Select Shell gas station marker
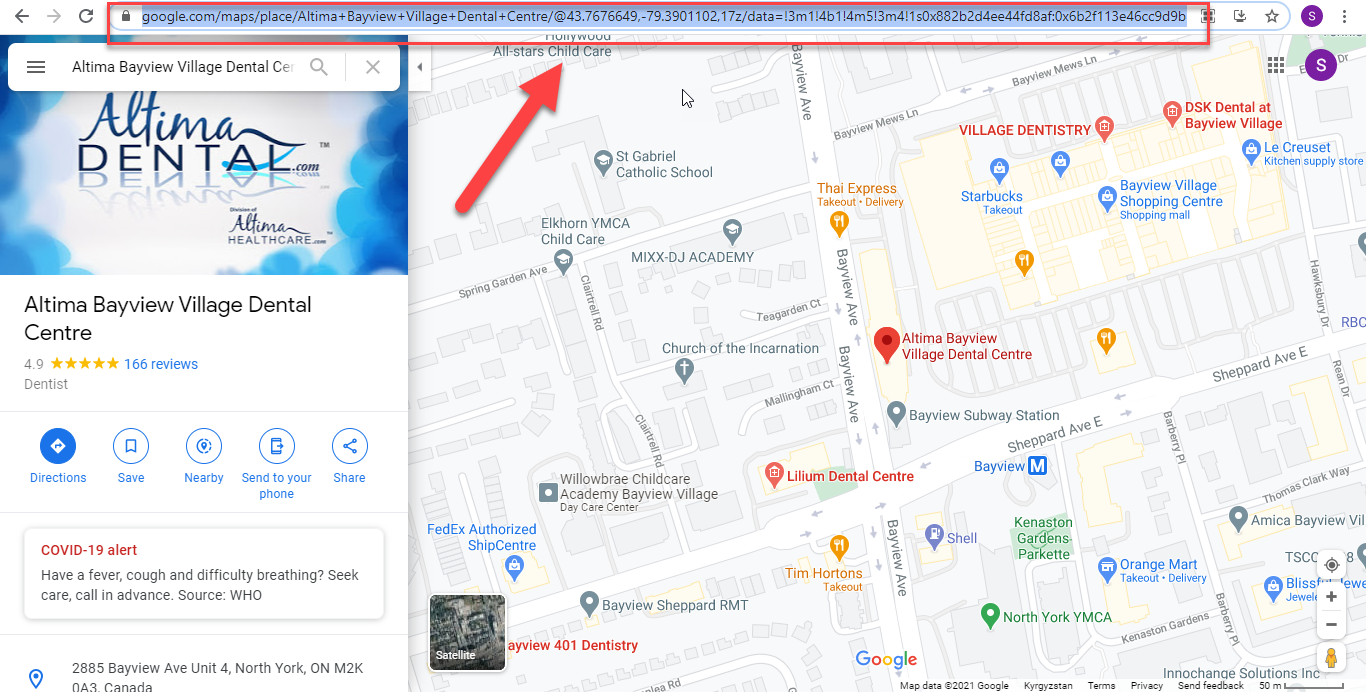 click(934, 537)
